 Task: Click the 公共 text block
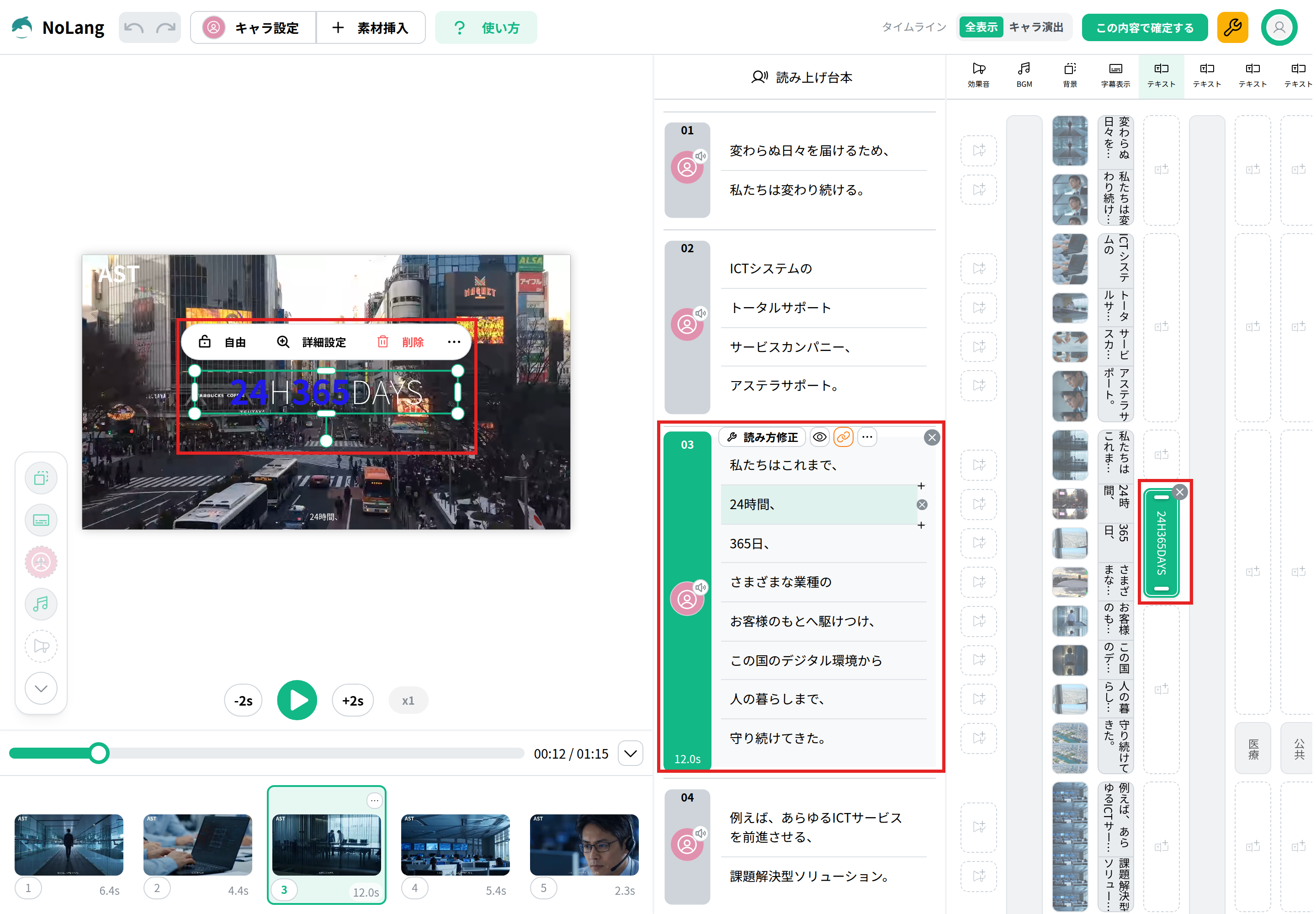[x=1298, y=749]
